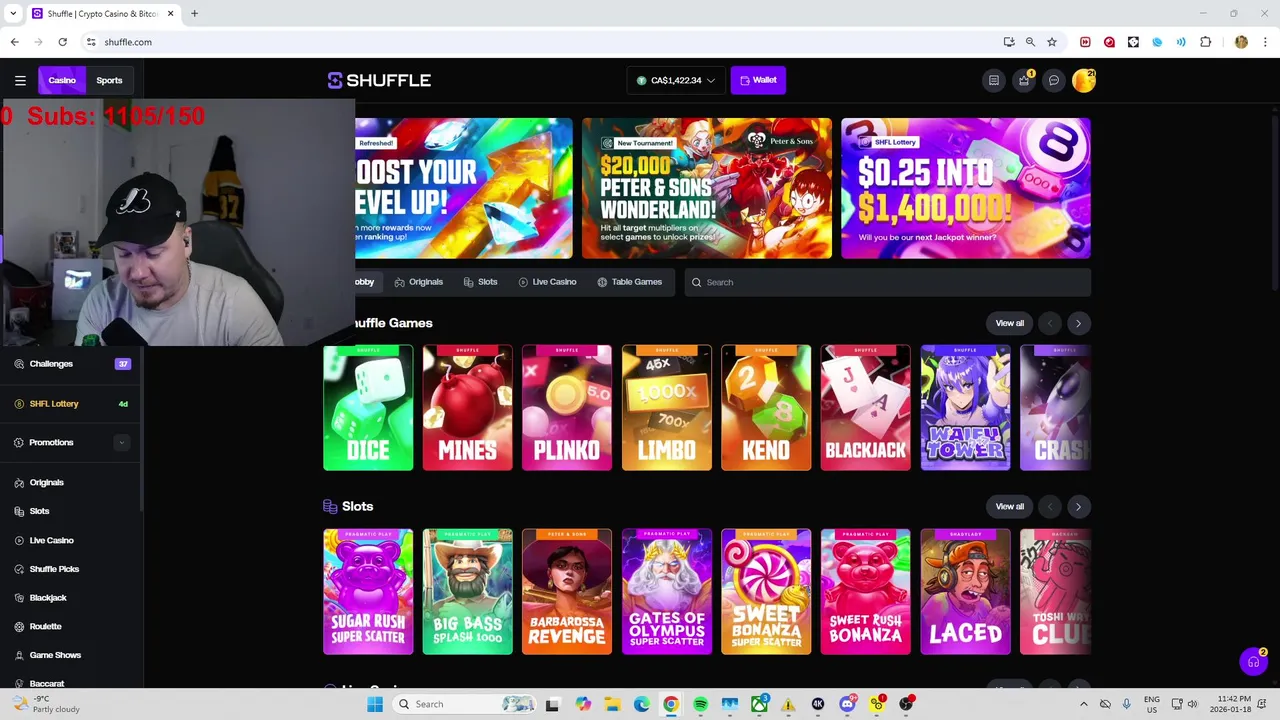Select the Table Games lobby tab
Screen dimensions: 1280x720
[x=630, y=282]
